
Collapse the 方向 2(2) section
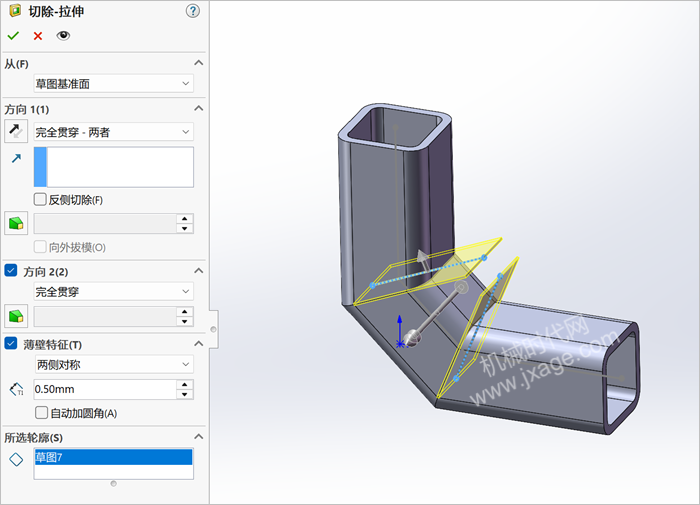[x=199, y=271]
